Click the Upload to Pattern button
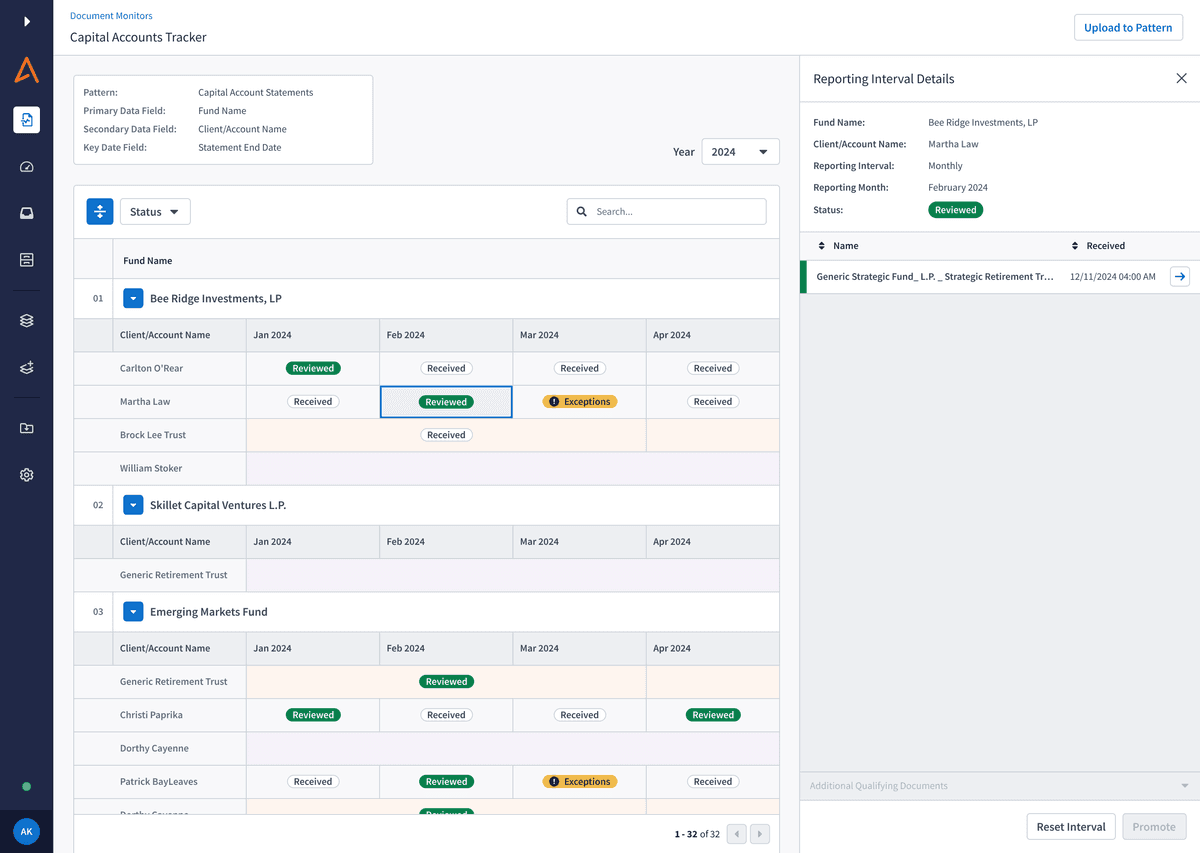This screenshot has width=1200, height=853. click(x=1127, y=28)
